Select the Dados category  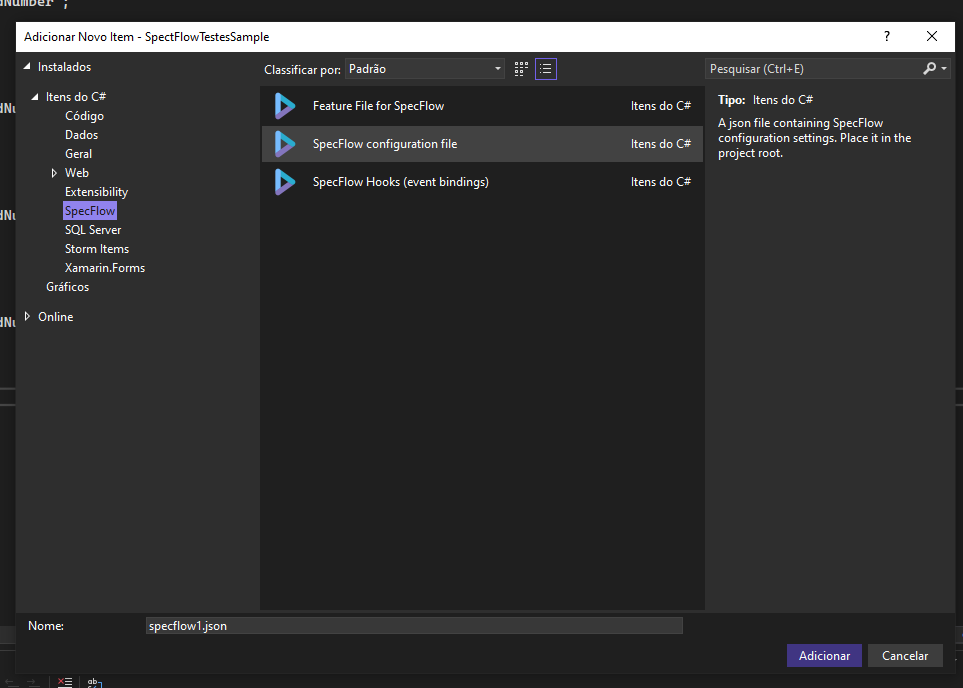[81, 135]
